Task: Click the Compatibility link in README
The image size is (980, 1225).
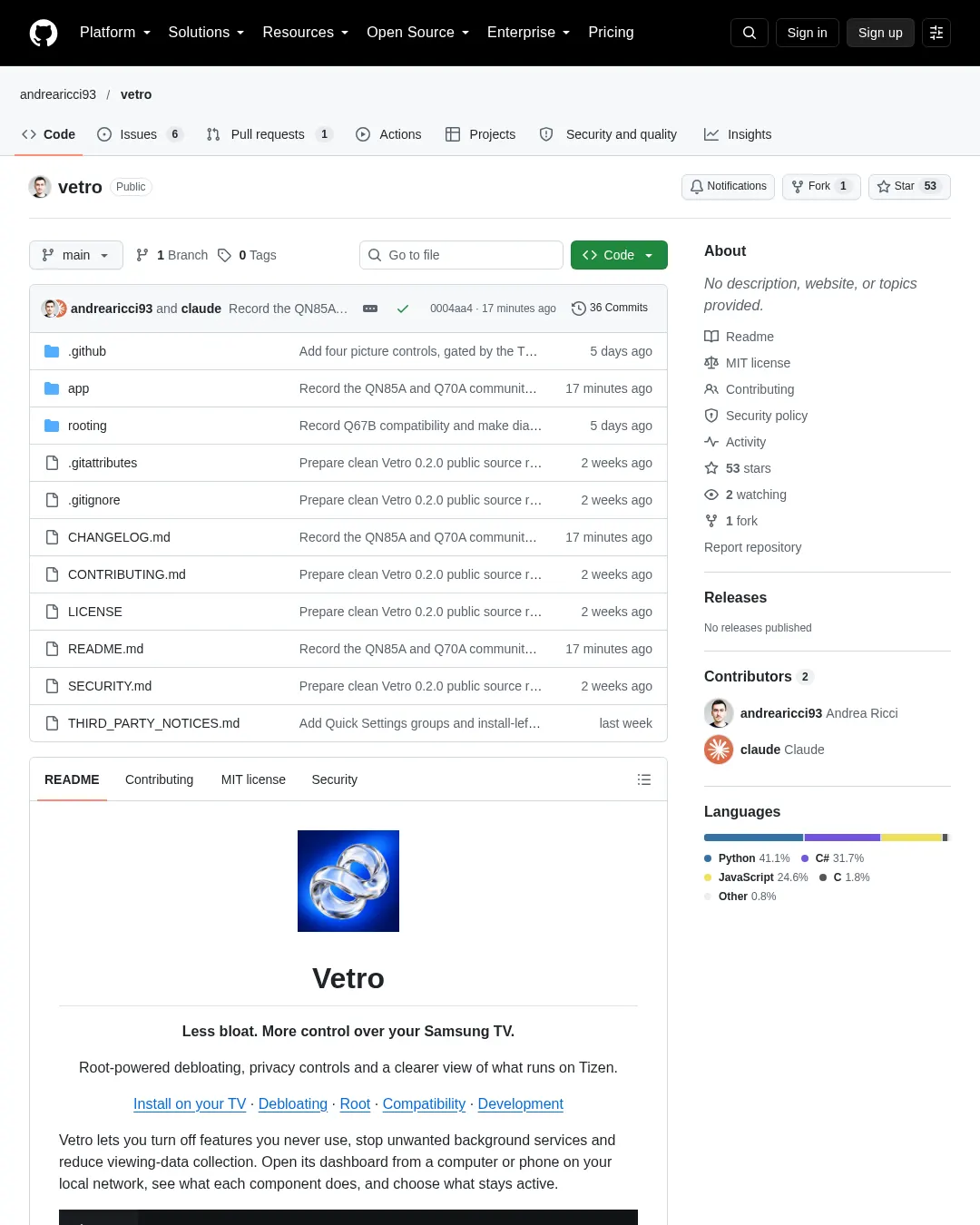Action: point(424,1104)
